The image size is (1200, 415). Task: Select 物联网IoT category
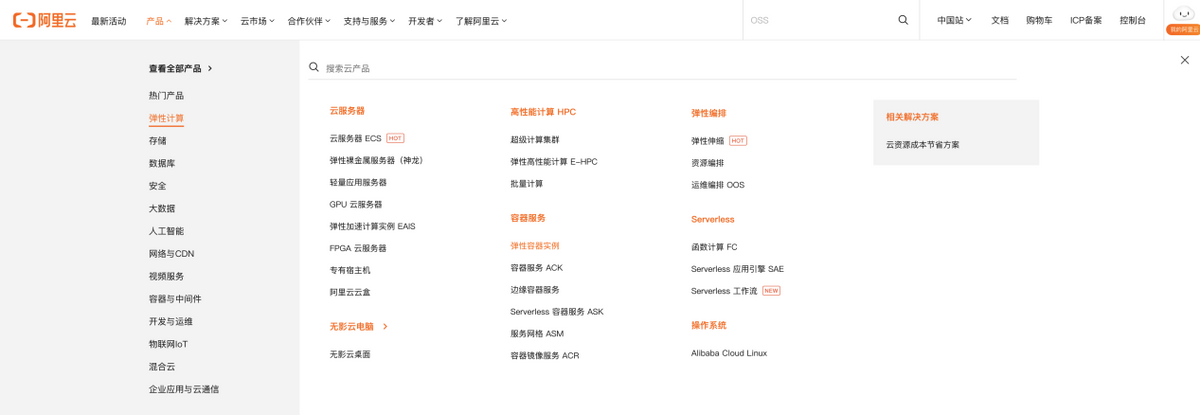point(168,344)
